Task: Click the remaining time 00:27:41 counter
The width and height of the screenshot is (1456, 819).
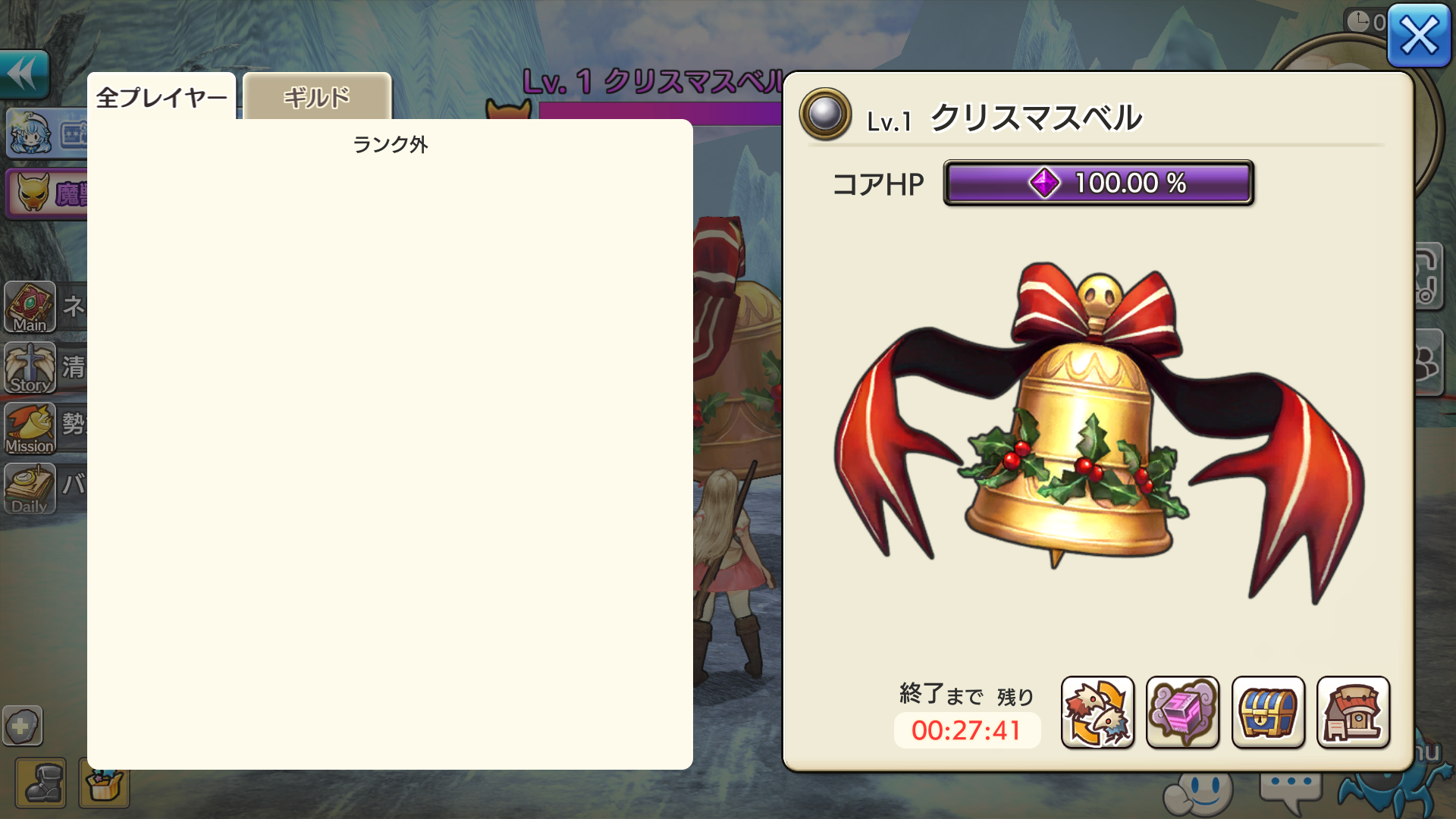Action: pos(967,730)
